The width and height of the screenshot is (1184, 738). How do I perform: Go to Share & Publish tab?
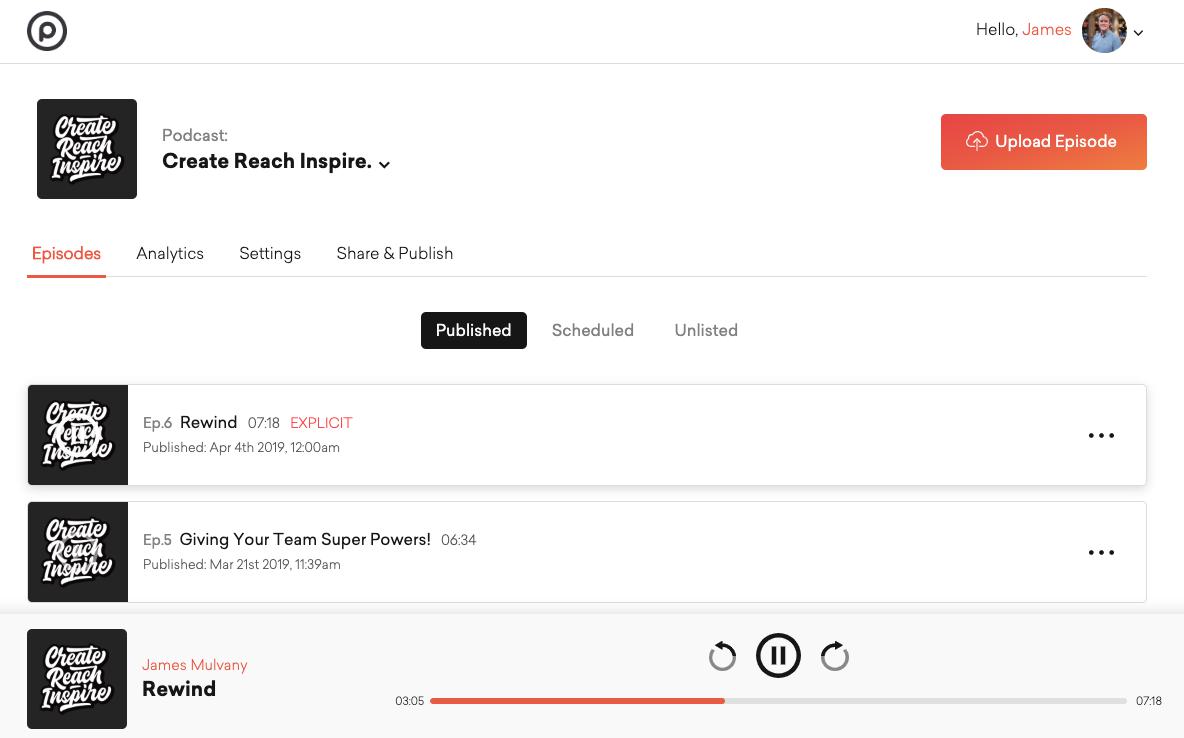click(395, 254)
